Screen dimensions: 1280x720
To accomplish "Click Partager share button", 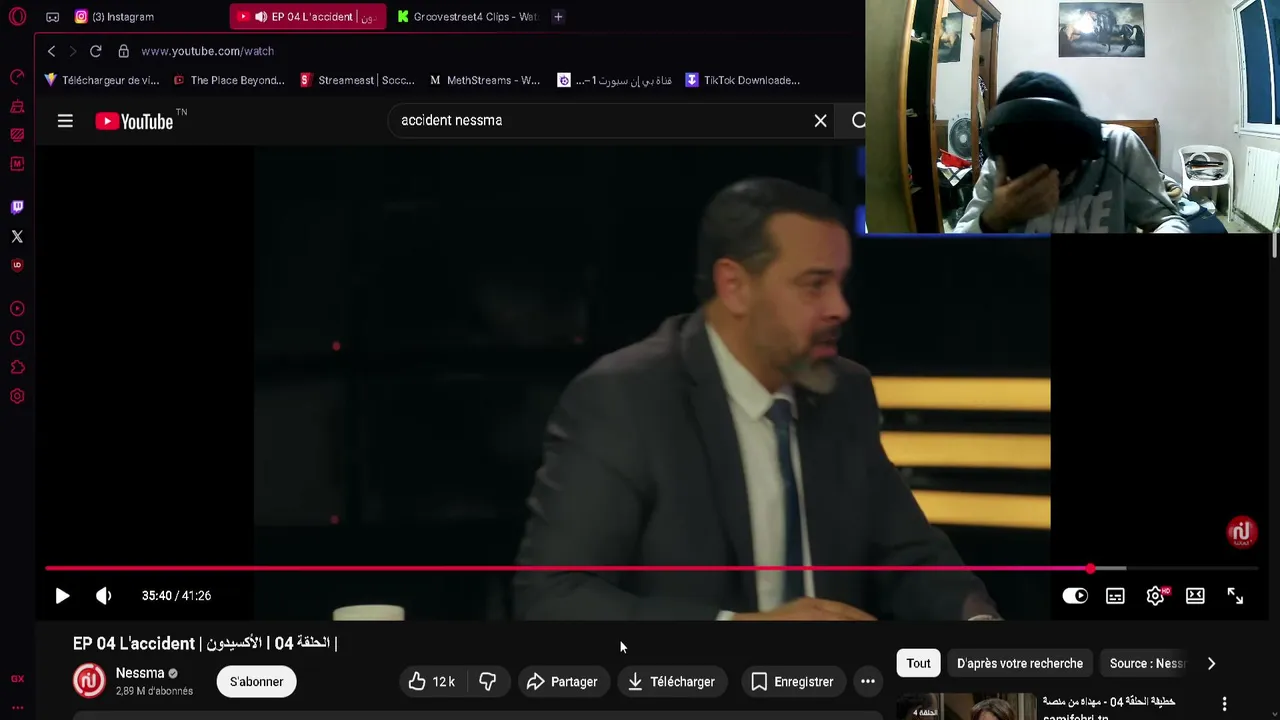I will click(x=562, y=682).
